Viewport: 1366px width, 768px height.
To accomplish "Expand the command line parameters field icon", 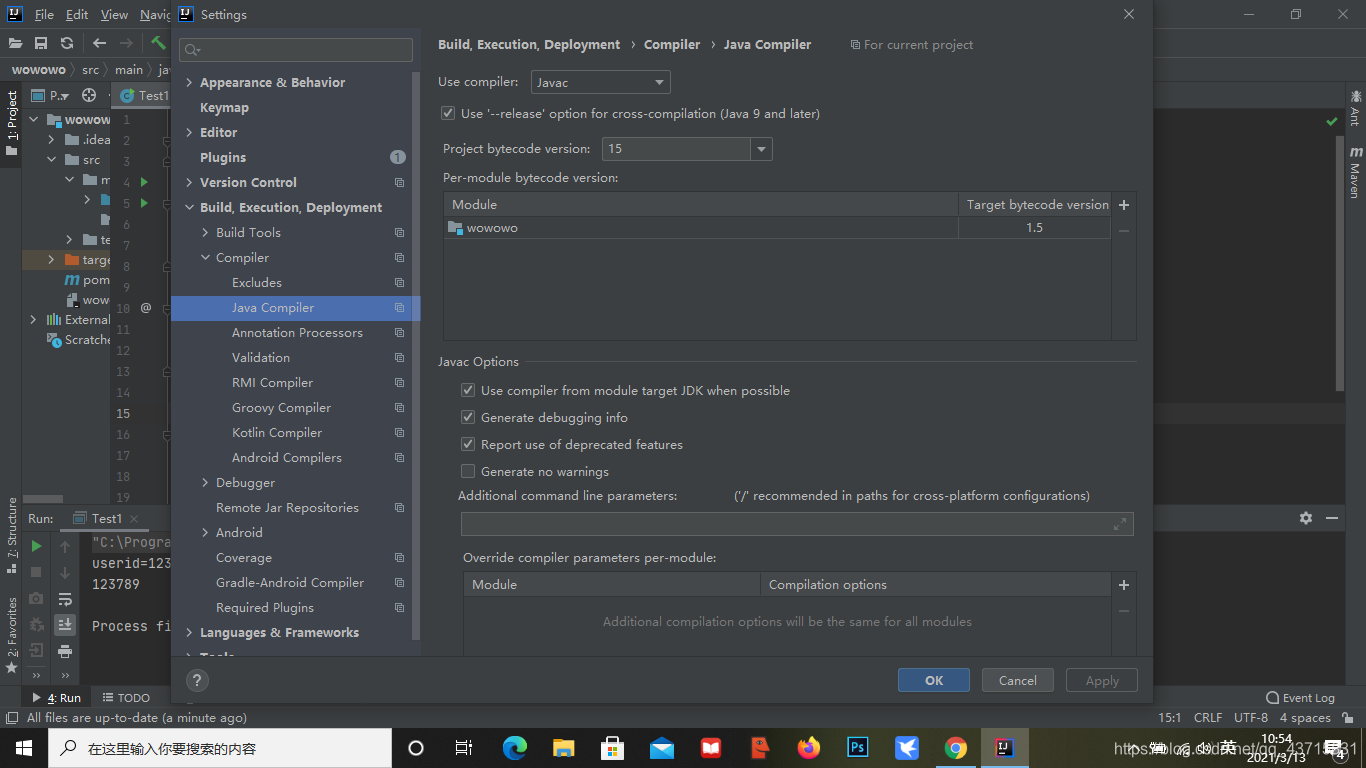I will tap(1120, 524).
